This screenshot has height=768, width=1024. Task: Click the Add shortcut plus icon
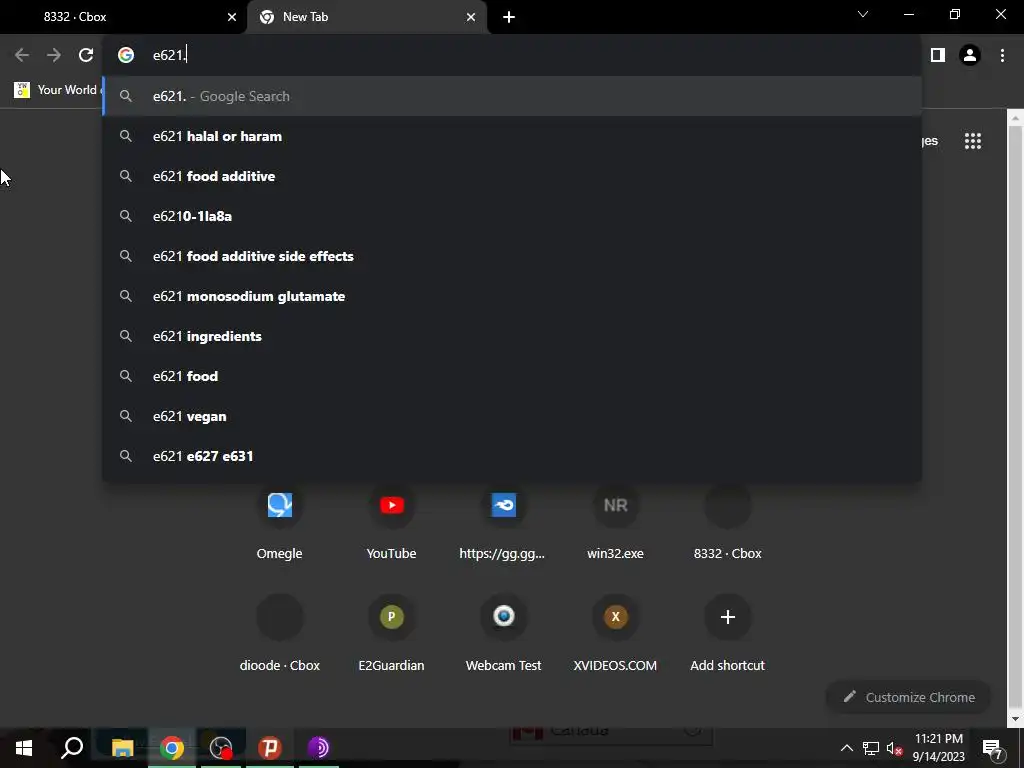coord(728,616)
